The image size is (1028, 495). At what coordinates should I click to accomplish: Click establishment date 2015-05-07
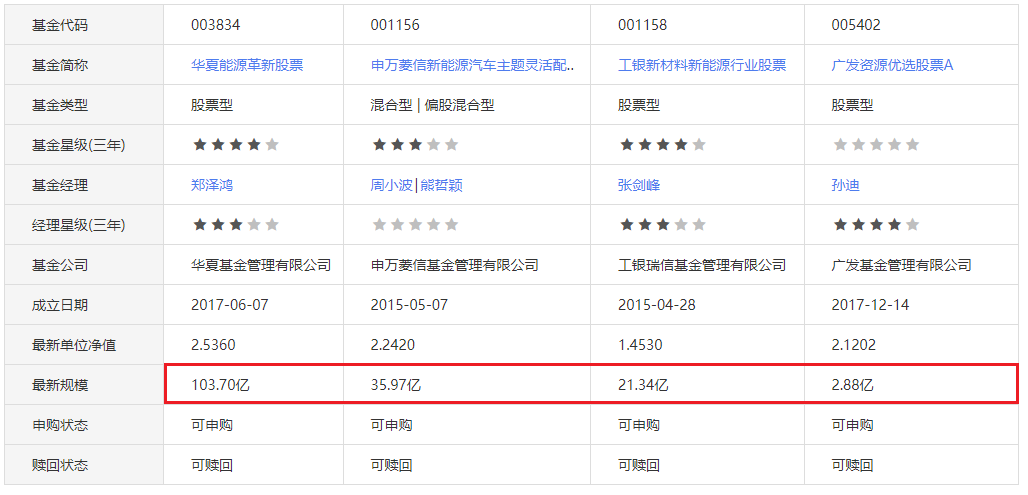pyautogui.click(x=409, y=305)
